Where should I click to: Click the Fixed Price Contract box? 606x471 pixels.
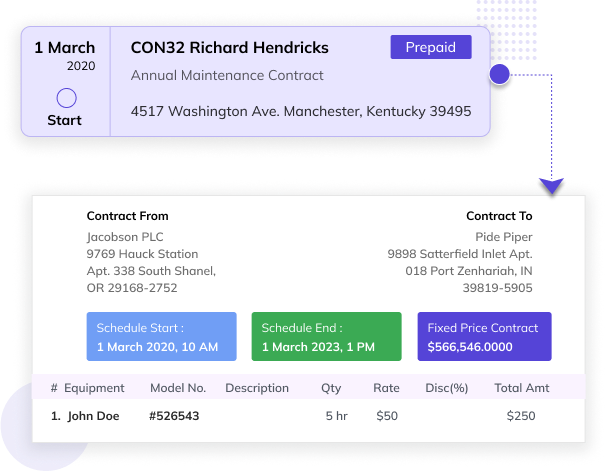[484, 337]
